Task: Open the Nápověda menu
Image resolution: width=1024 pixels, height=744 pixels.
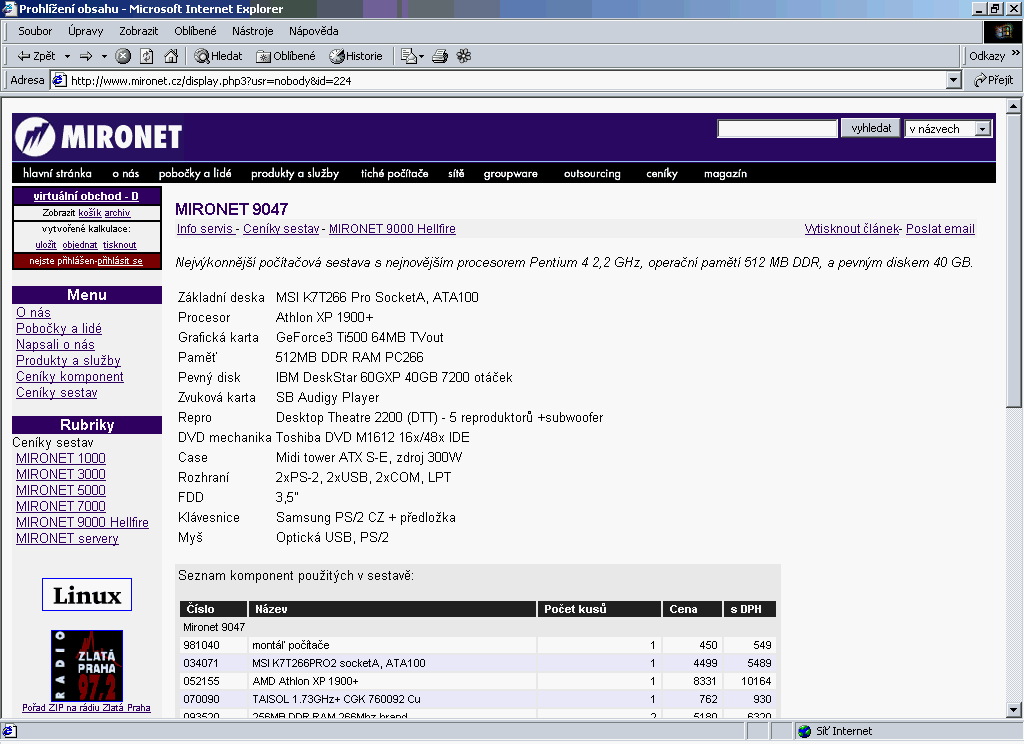Action: coord(313,31)
